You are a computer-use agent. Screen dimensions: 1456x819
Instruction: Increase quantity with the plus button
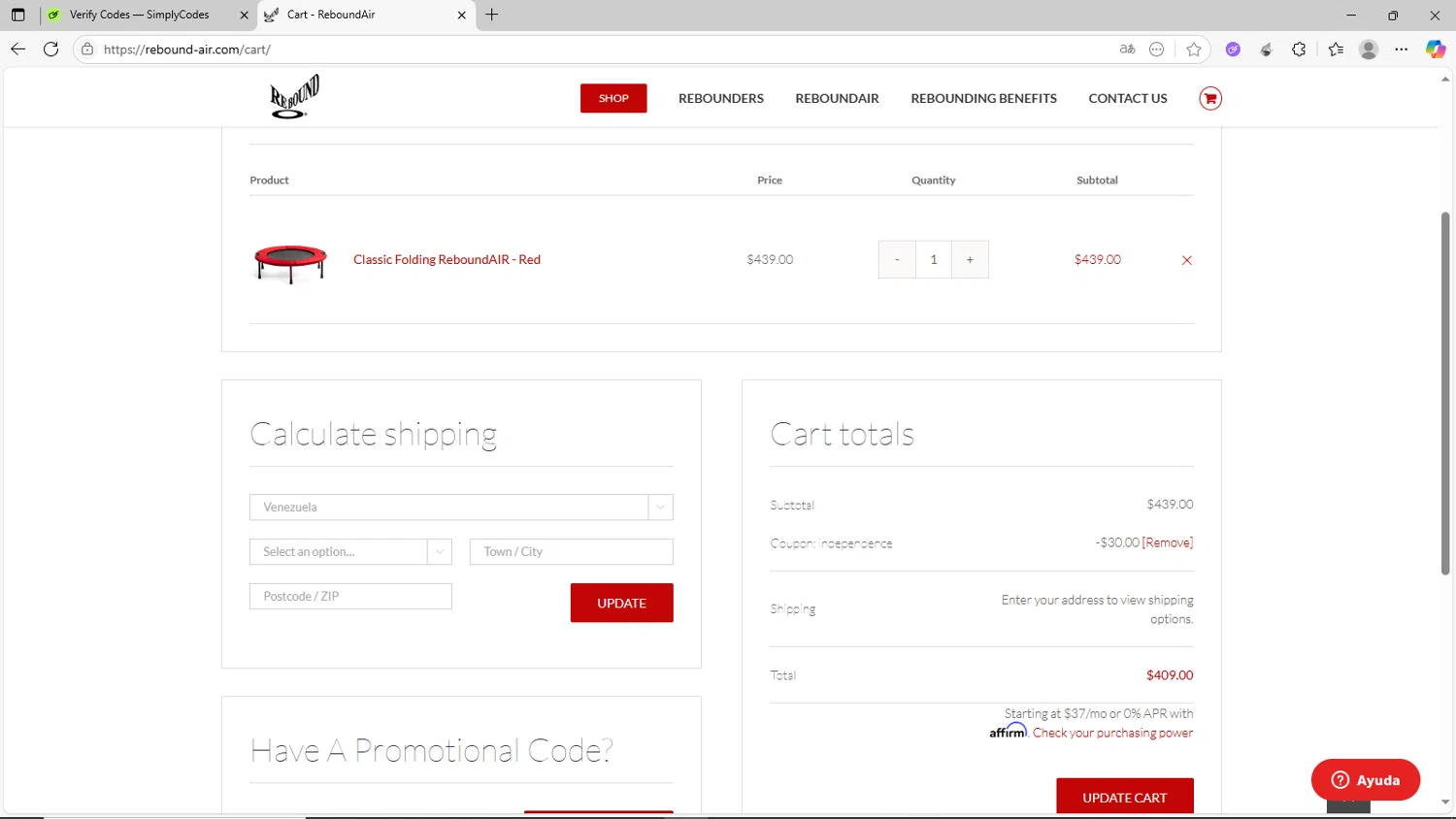[x=970, y=259]
